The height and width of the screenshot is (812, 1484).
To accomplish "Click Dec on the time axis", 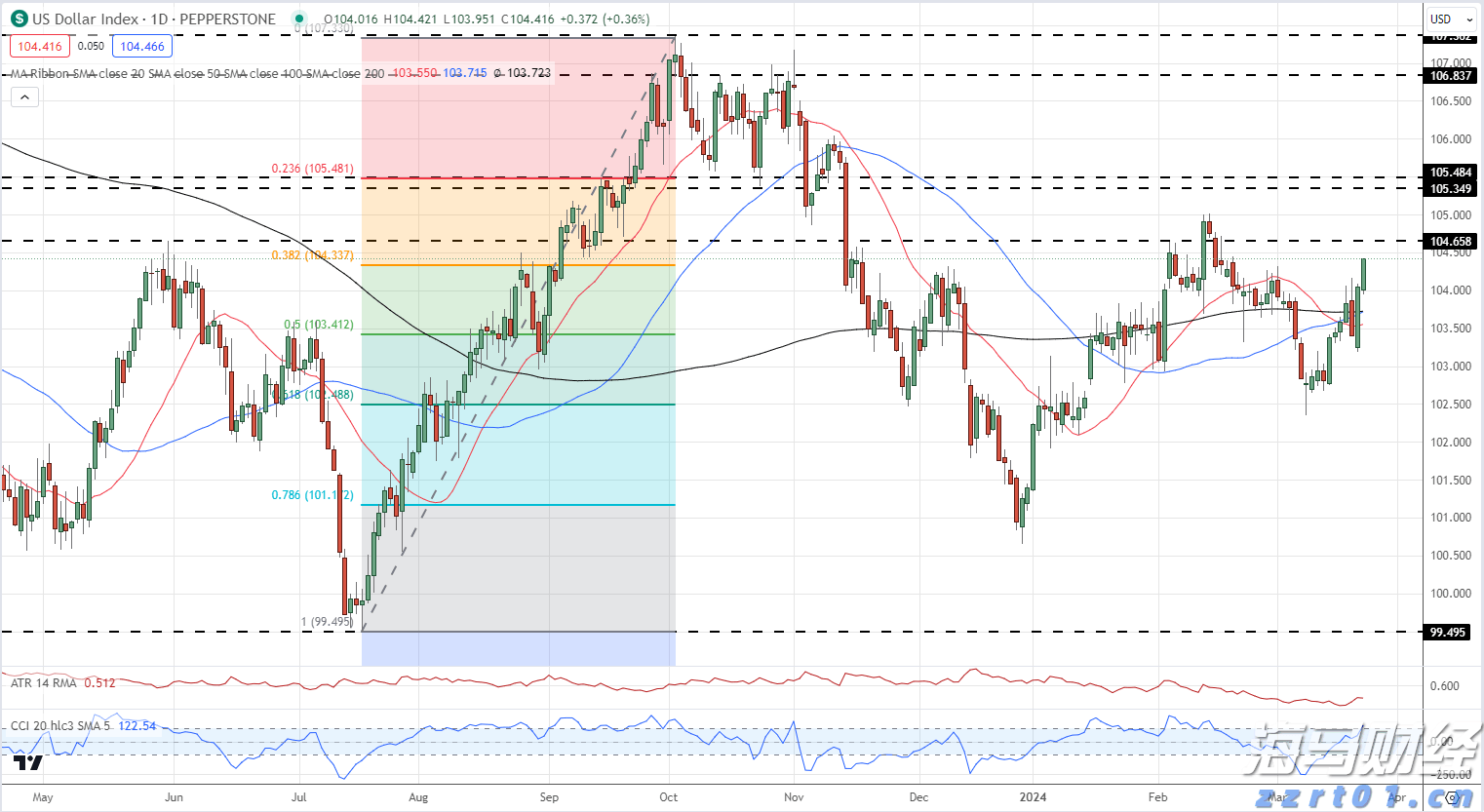I will pos(918,797).
